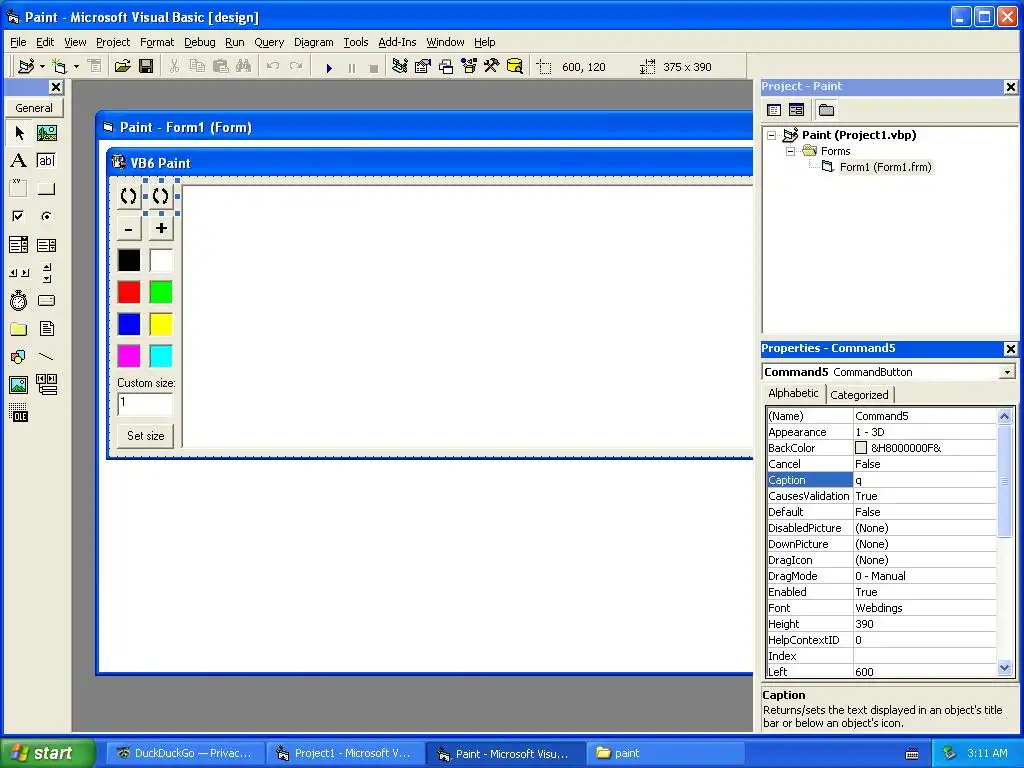Select the DriveListBox control tool
Viewport: 1024px width, 768px height.
pos(46,300)
